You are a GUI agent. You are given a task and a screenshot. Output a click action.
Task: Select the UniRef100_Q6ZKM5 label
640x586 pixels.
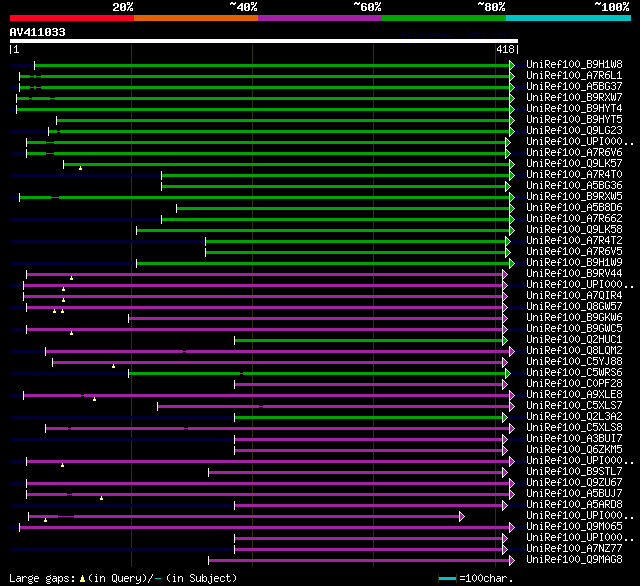point(574,450)
